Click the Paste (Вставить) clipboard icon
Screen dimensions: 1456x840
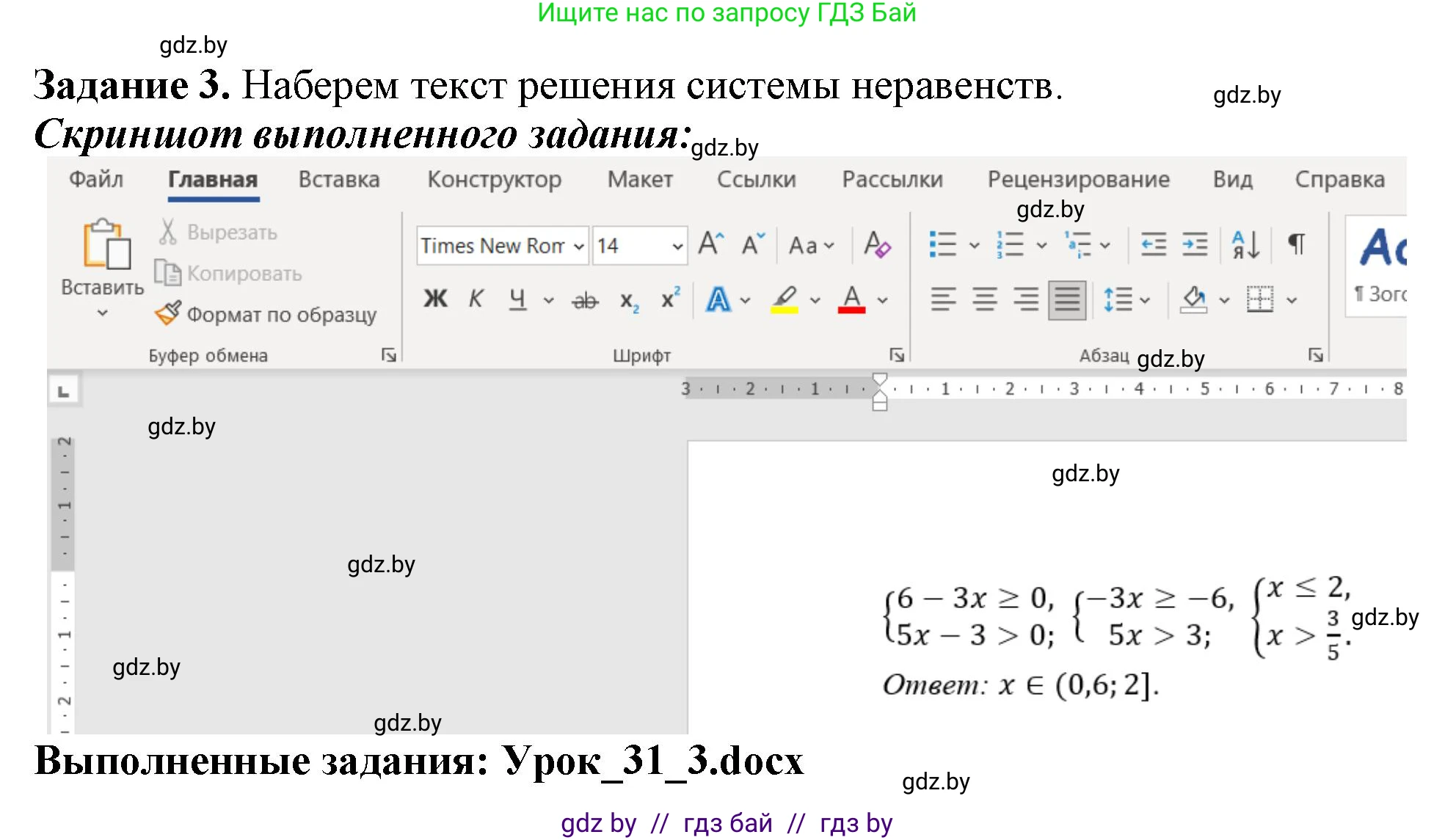click(106, 244)
